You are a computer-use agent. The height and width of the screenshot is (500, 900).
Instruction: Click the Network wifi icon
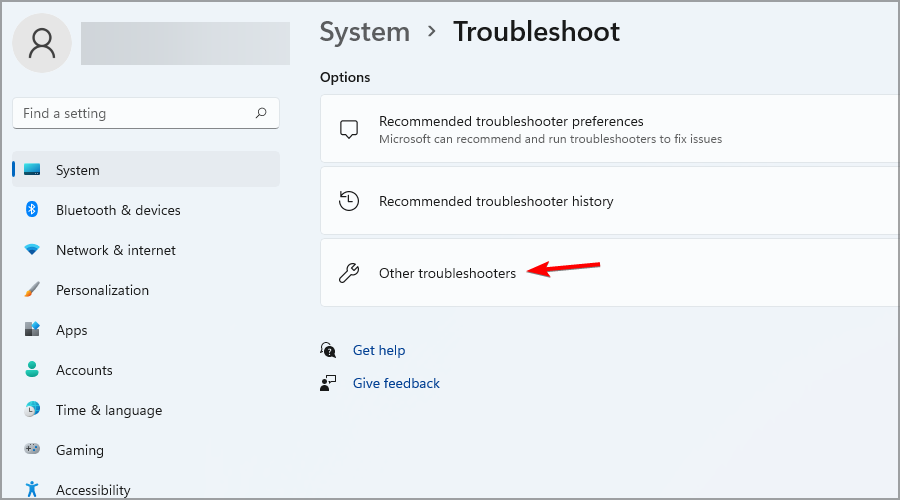pyautogui.click(x=32, y=250)
